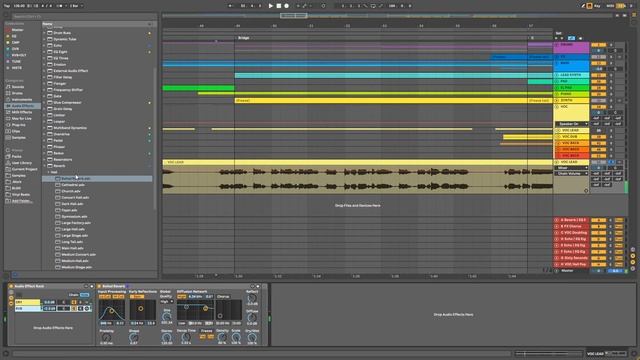Open User Library under Places
Viewport: 640px width, 360px height.
point(22,163)
